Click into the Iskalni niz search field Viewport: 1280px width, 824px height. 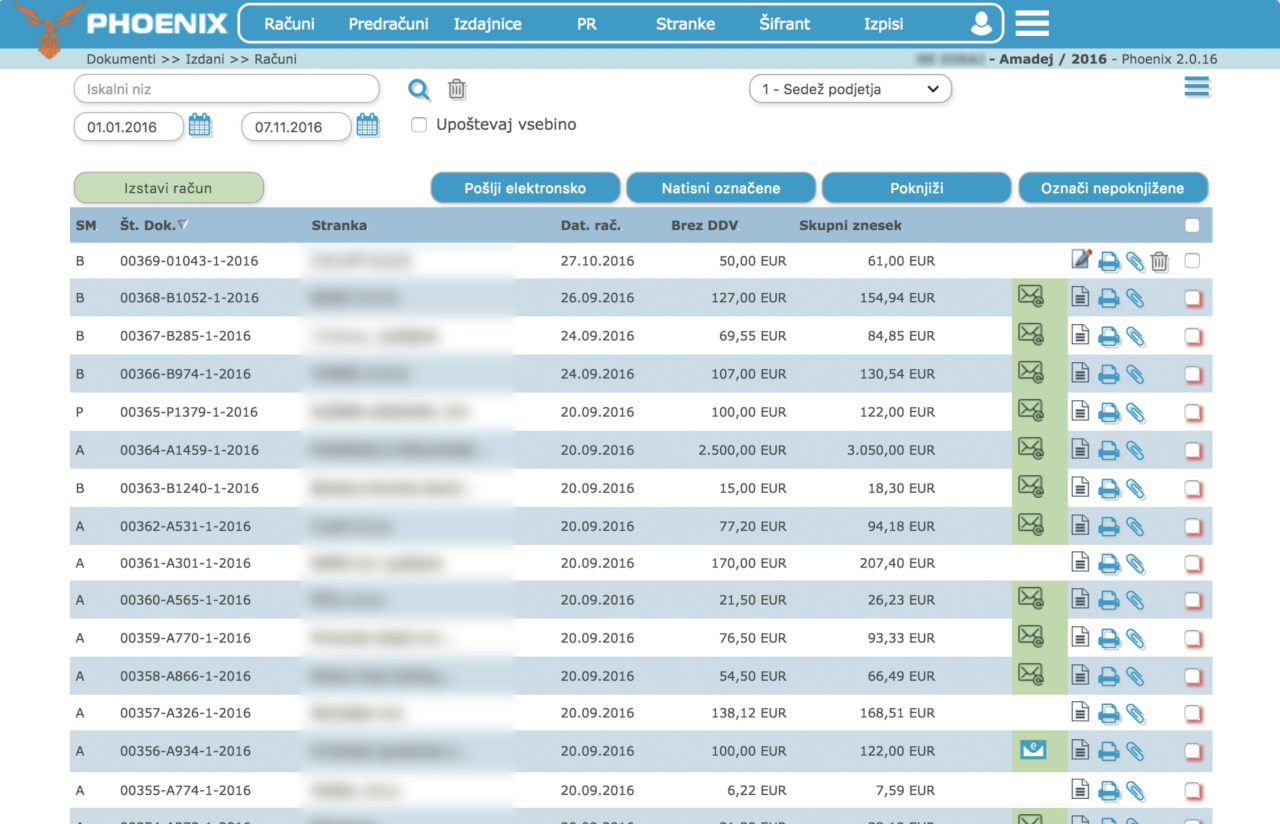[x=226, y=89]
